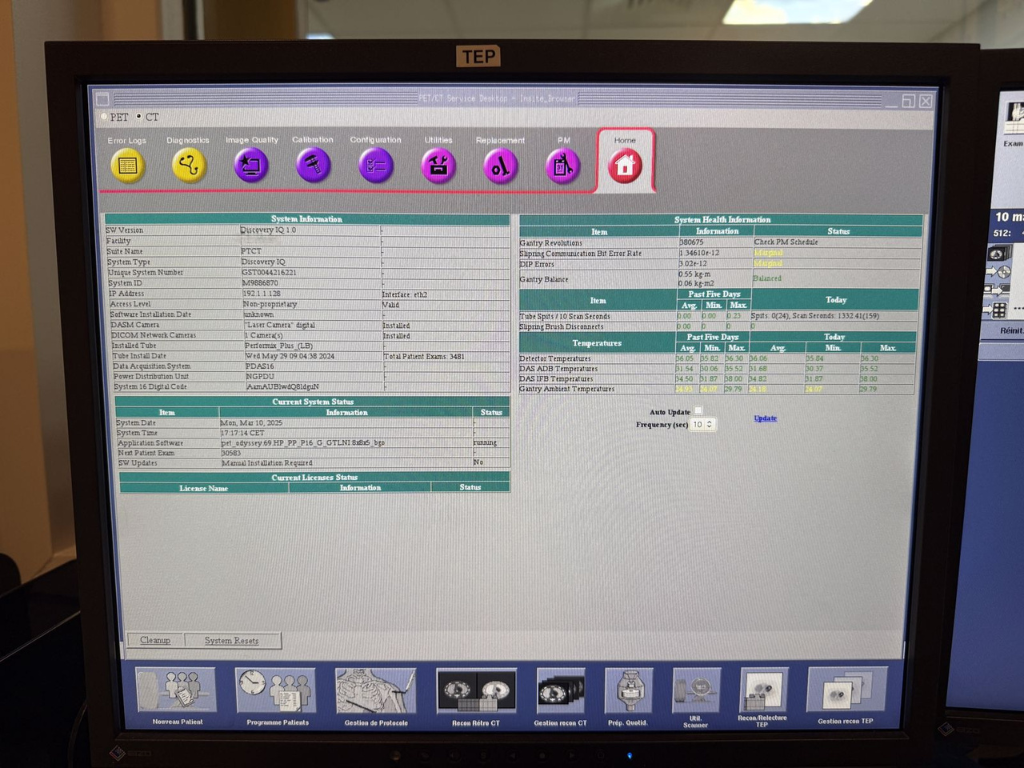The width and height of the screenshot is (1024, 768).
Task: Click the Frequency (sec) stepper field
Action: point(703,424)
